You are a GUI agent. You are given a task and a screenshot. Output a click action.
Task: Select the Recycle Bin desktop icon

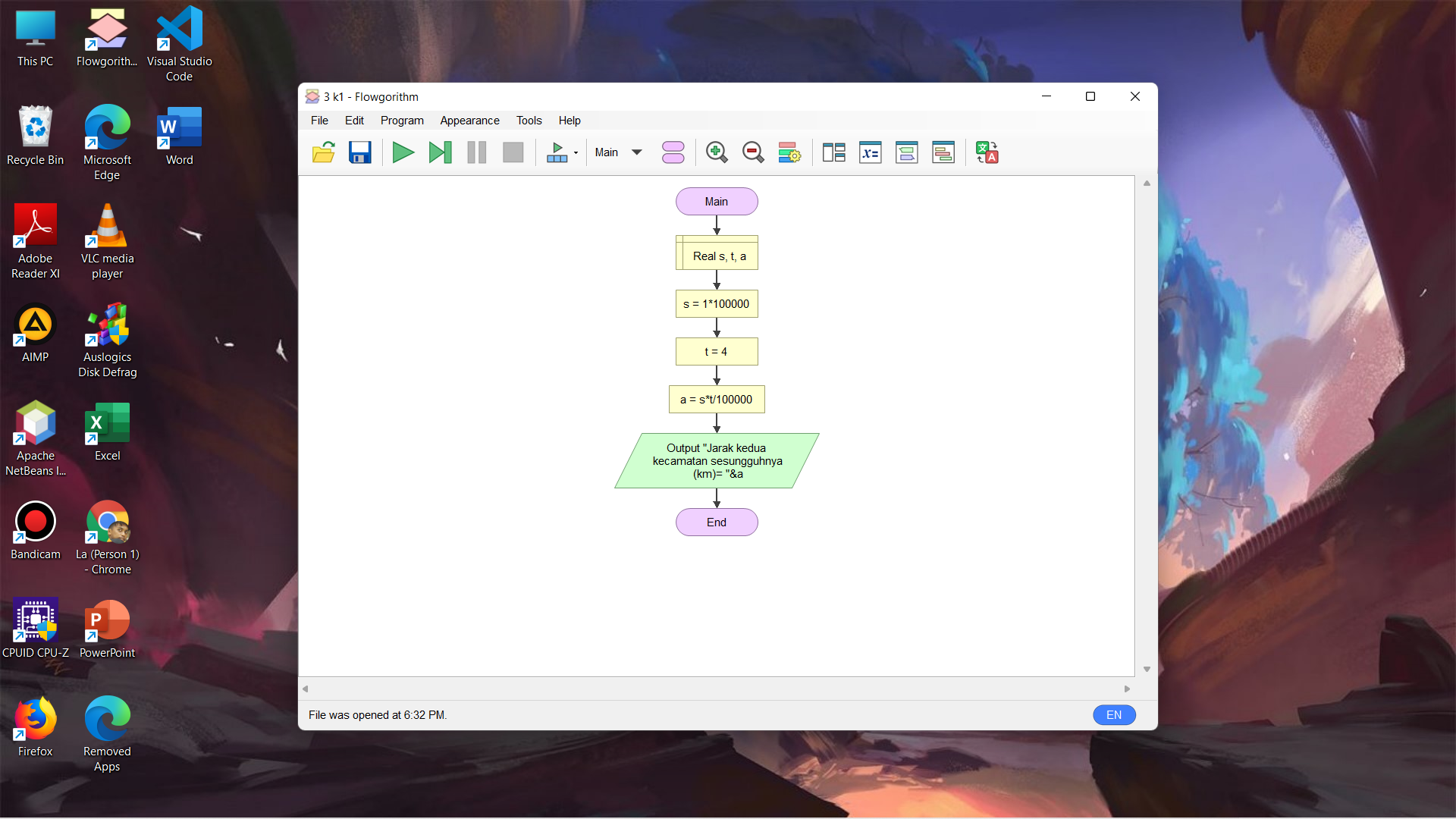[x=36, y=136]
